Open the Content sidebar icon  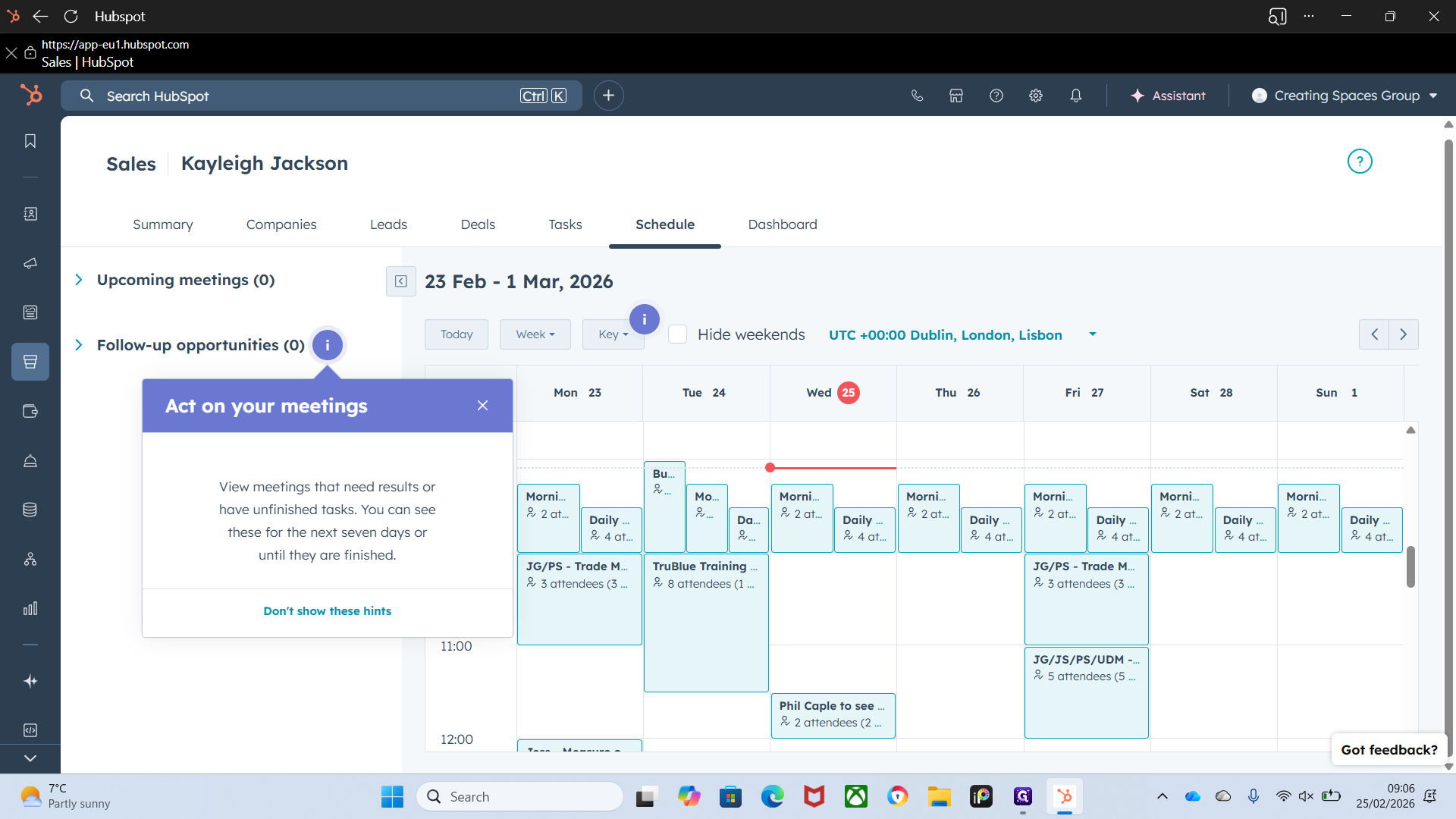tap(30, 312)
